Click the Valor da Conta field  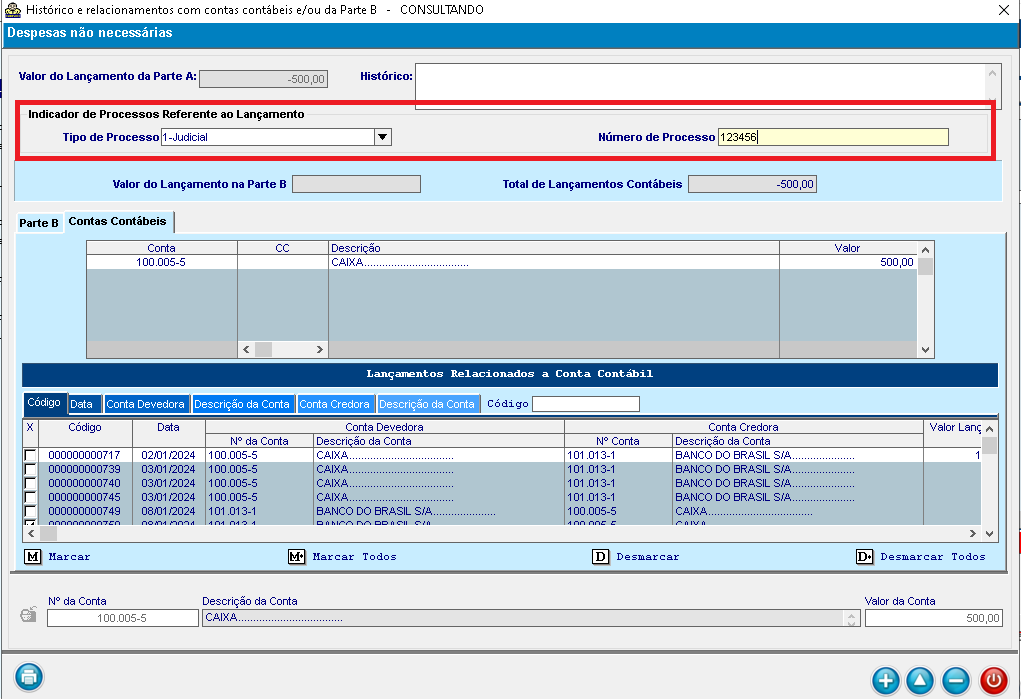(x=933, y=618)
